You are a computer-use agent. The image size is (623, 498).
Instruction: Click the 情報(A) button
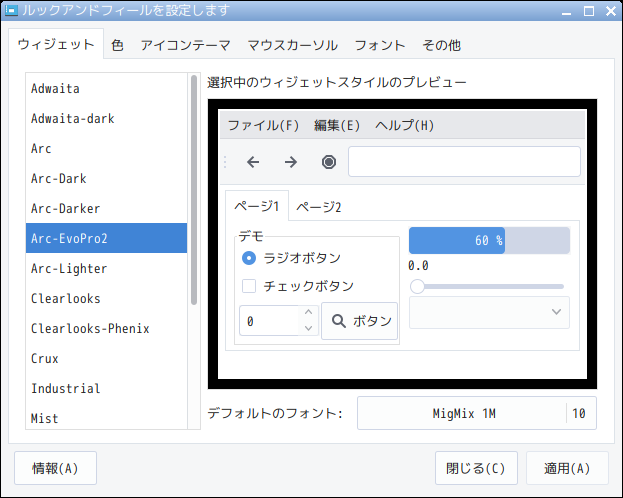point(55,468)
